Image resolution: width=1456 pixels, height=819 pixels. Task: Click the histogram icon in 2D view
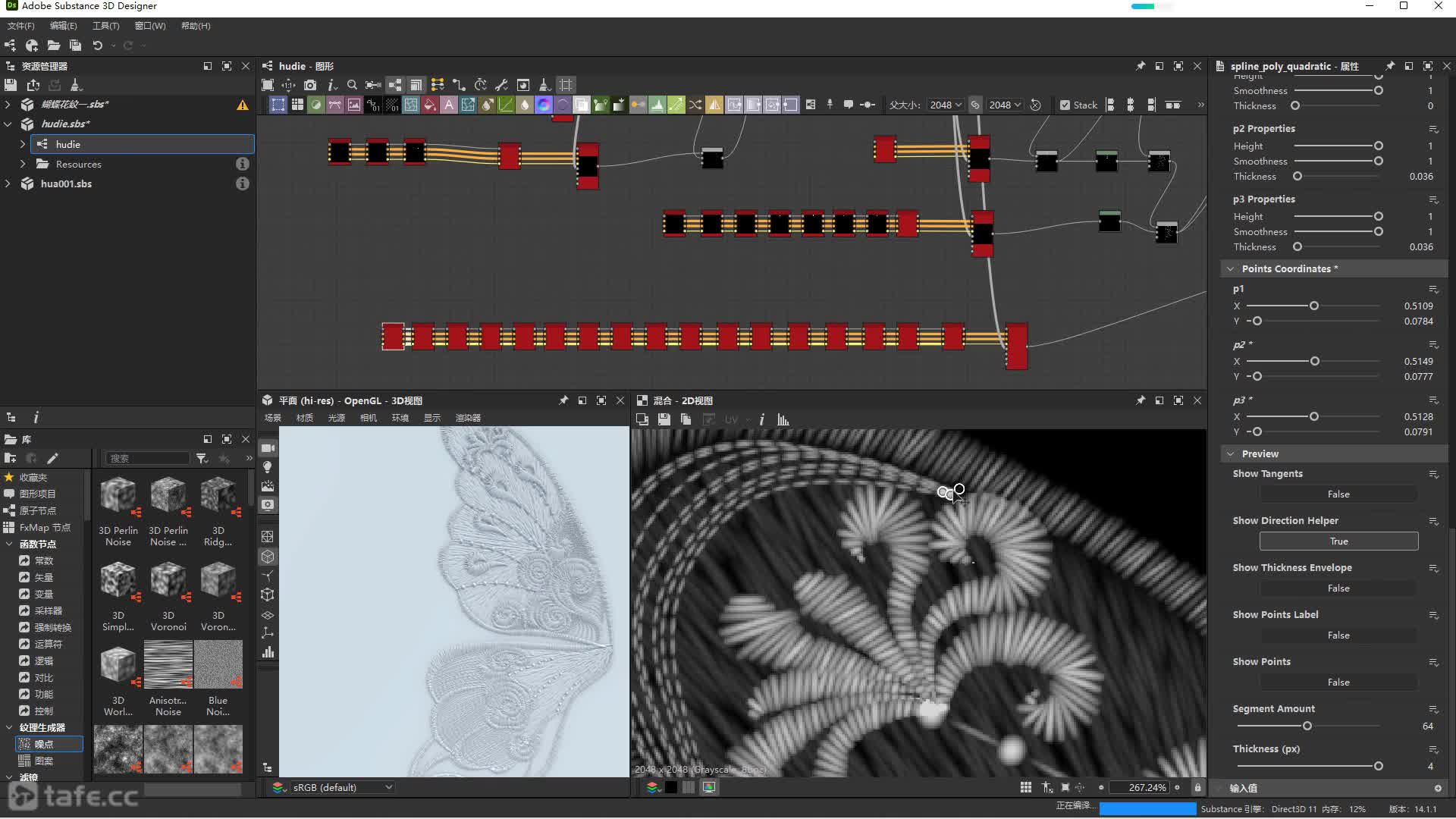point(783,419)
